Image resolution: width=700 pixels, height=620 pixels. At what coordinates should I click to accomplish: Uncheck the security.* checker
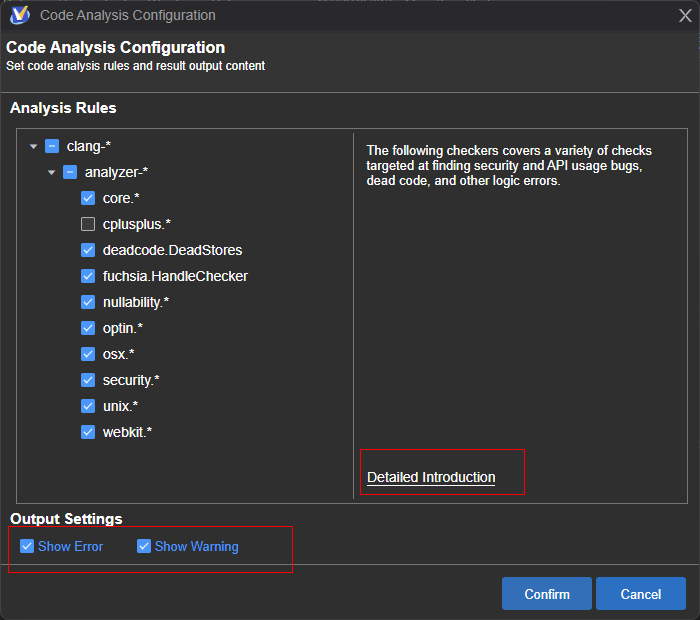[88, 380]
